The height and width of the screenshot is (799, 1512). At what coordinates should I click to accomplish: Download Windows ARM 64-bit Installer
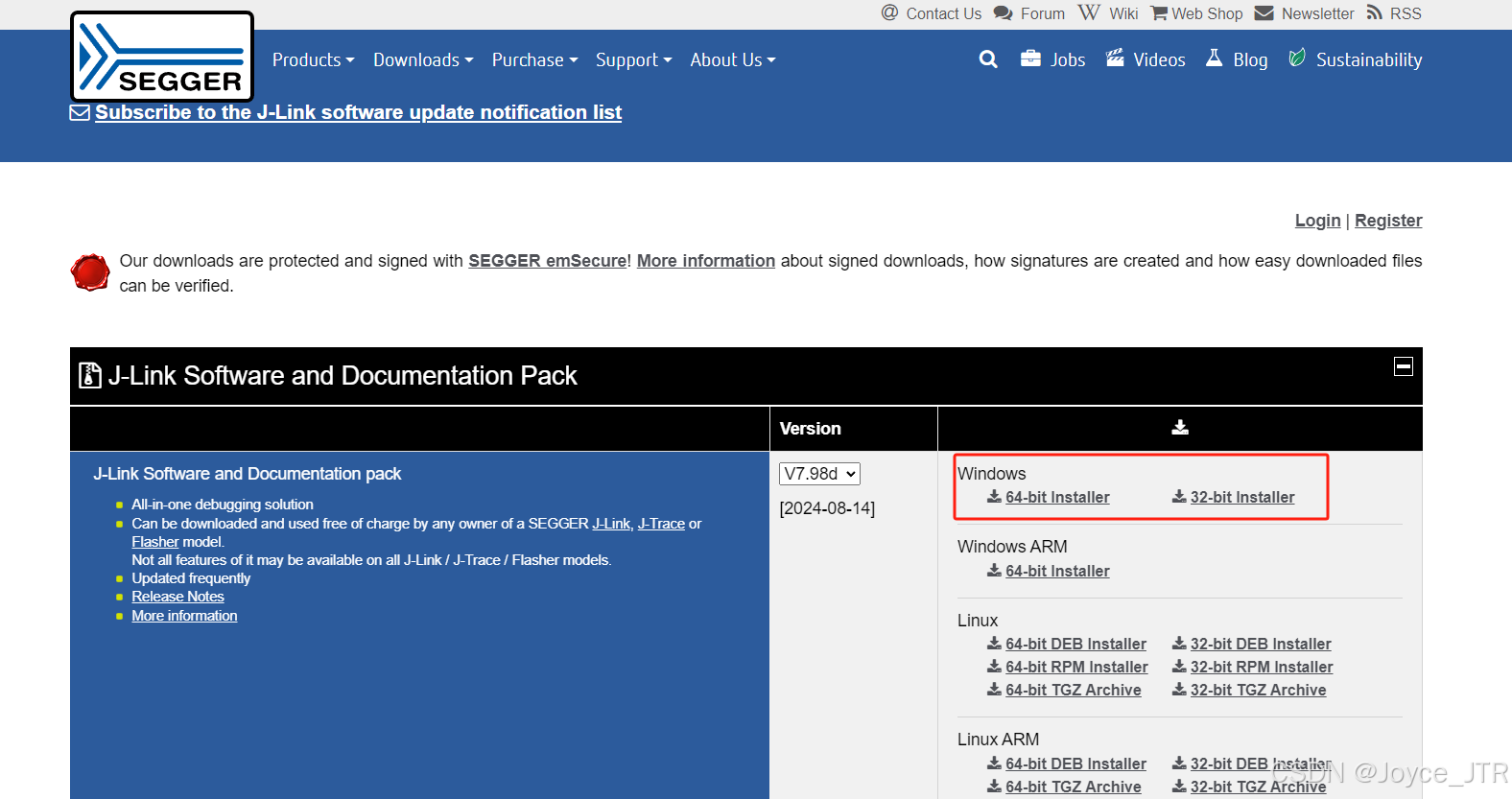click(1057, 571)
